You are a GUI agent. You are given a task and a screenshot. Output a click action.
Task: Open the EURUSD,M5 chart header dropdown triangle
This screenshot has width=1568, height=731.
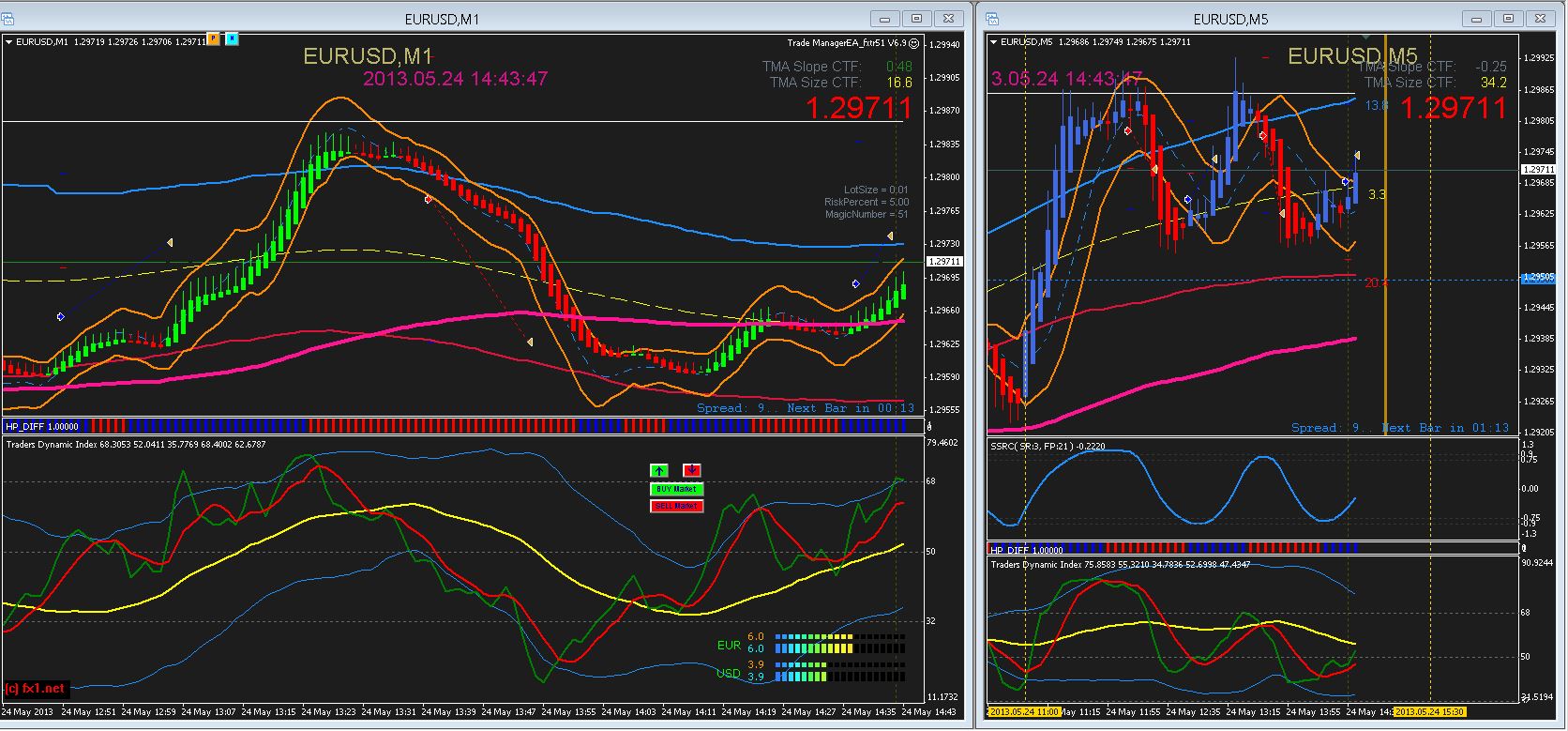(994, 41)
